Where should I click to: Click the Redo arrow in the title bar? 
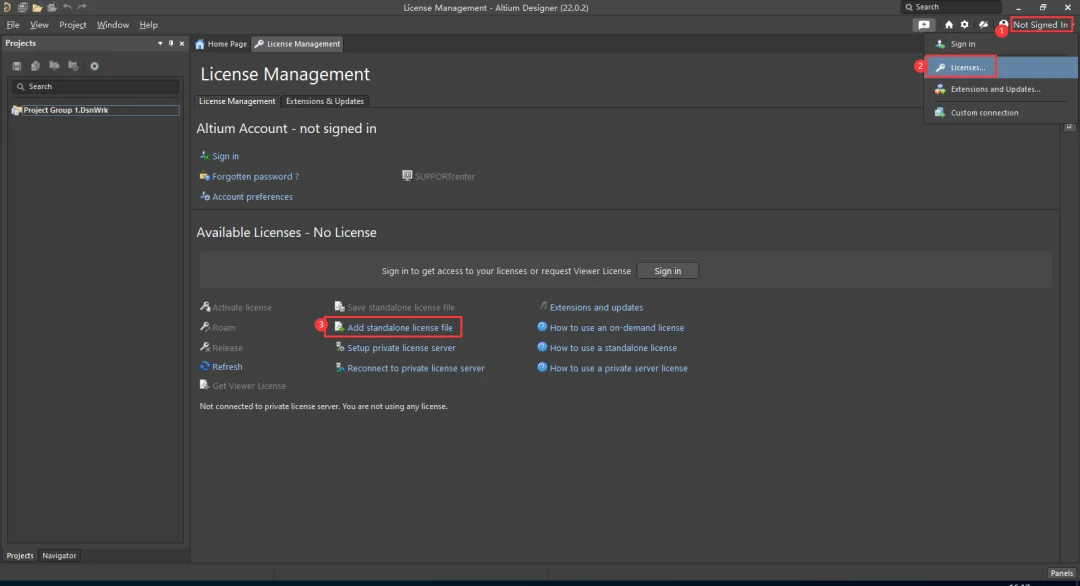82,7
